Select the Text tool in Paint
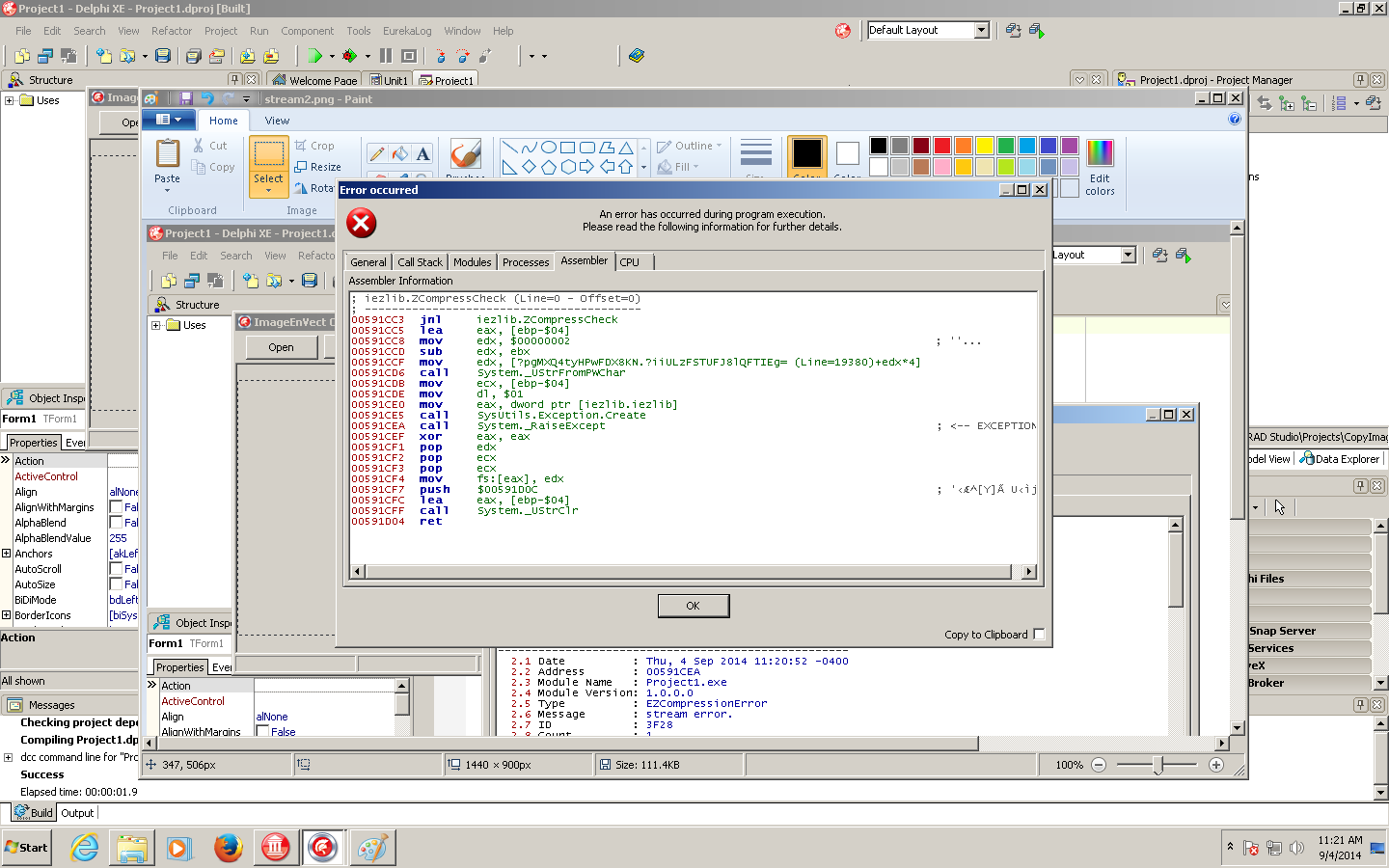The image size is (1389, 868). click(422, 153)
